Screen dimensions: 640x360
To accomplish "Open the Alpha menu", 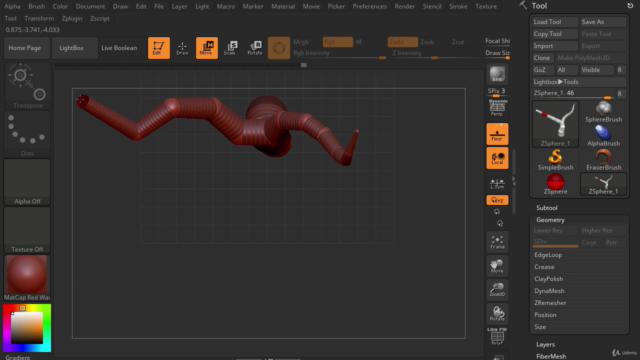I will click(12, 6).
